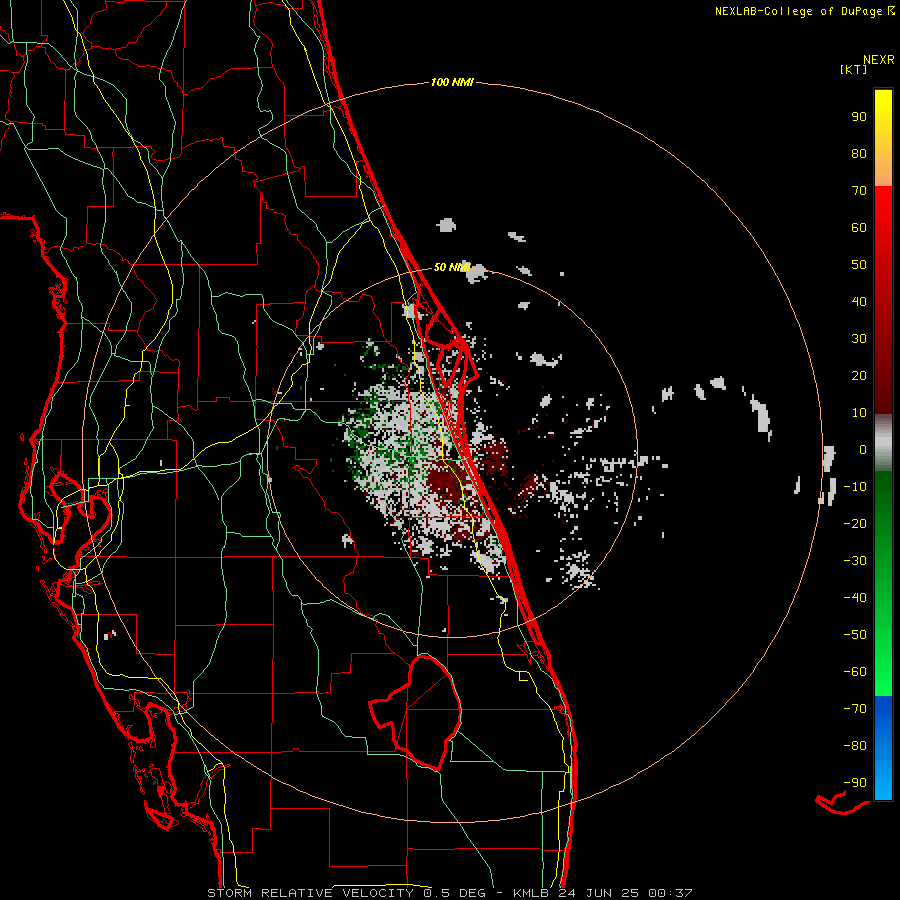This screenshot has height=900, width=900.
Task: Click the 50 NMI range ring label
Action: click(x=452, y=267)
